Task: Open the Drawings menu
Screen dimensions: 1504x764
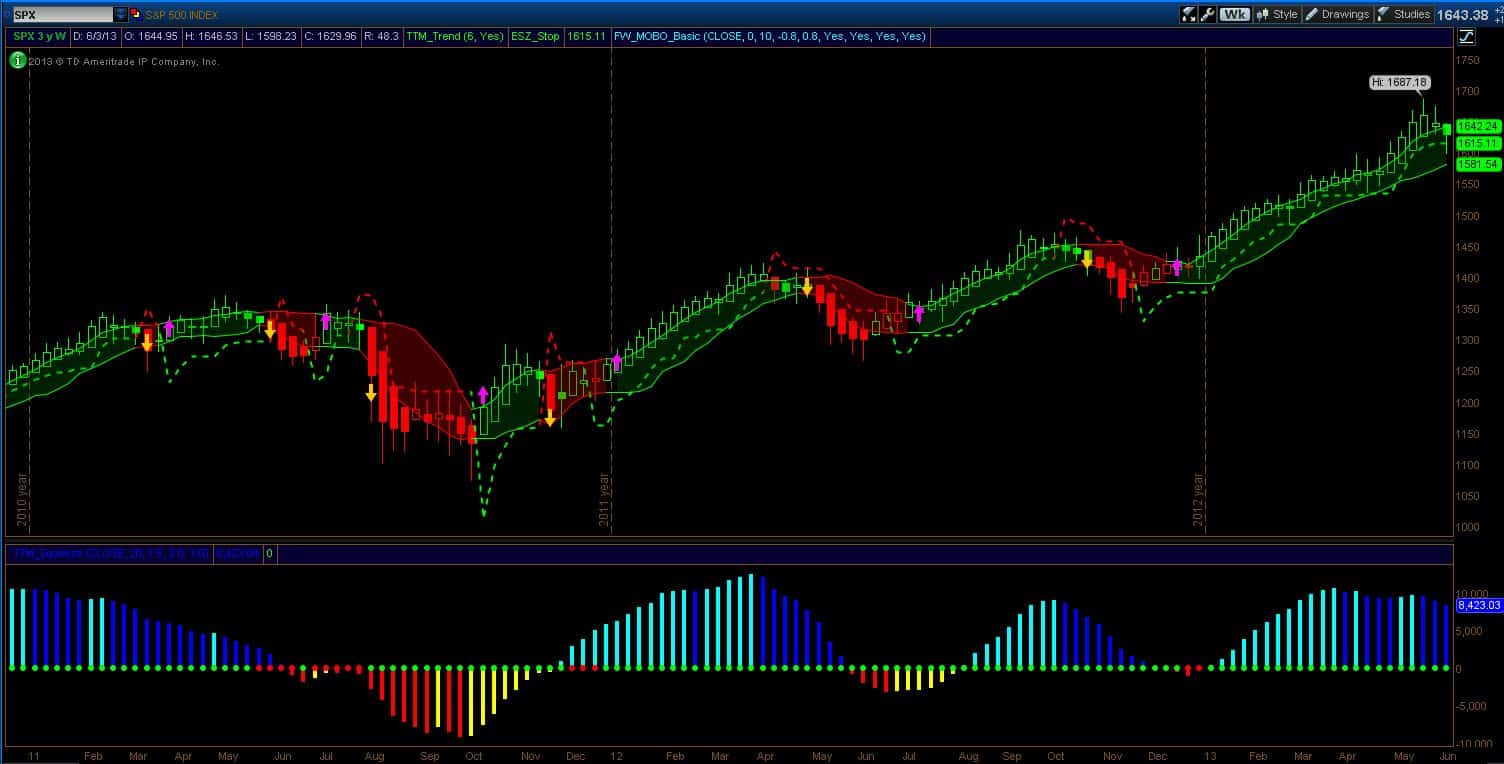Action: [1336, 14]
